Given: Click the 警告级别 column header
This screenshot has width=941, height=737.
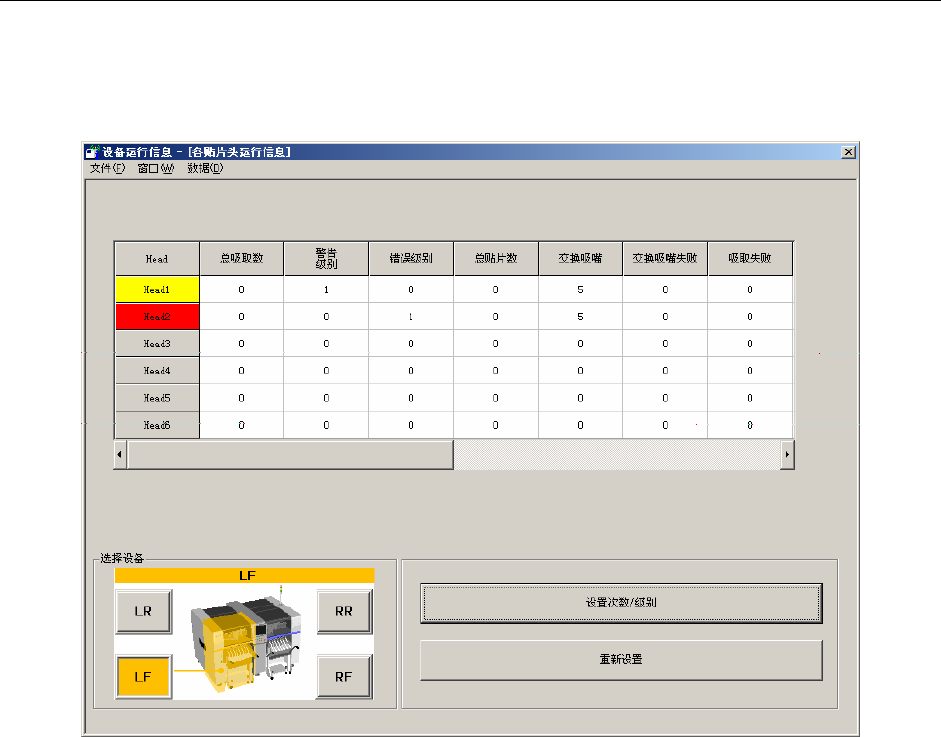Looking at the screenshot, I should tap(326, 259).
